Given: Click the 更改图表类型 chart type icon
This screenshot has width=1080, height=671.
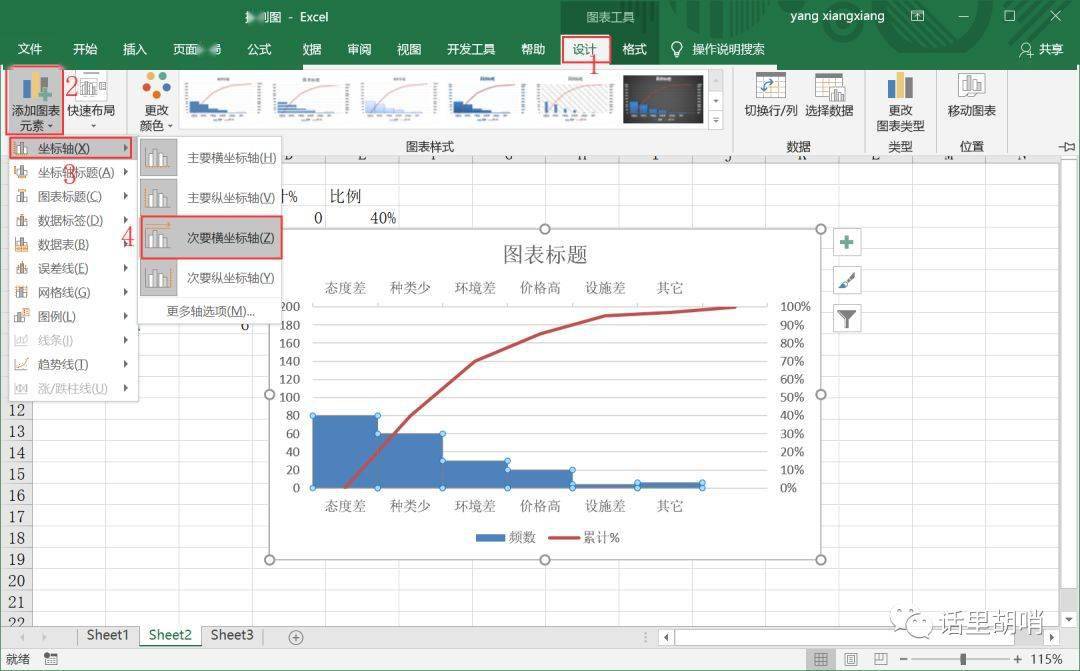Looking at the screenshot, I should (x=900, y=88).
